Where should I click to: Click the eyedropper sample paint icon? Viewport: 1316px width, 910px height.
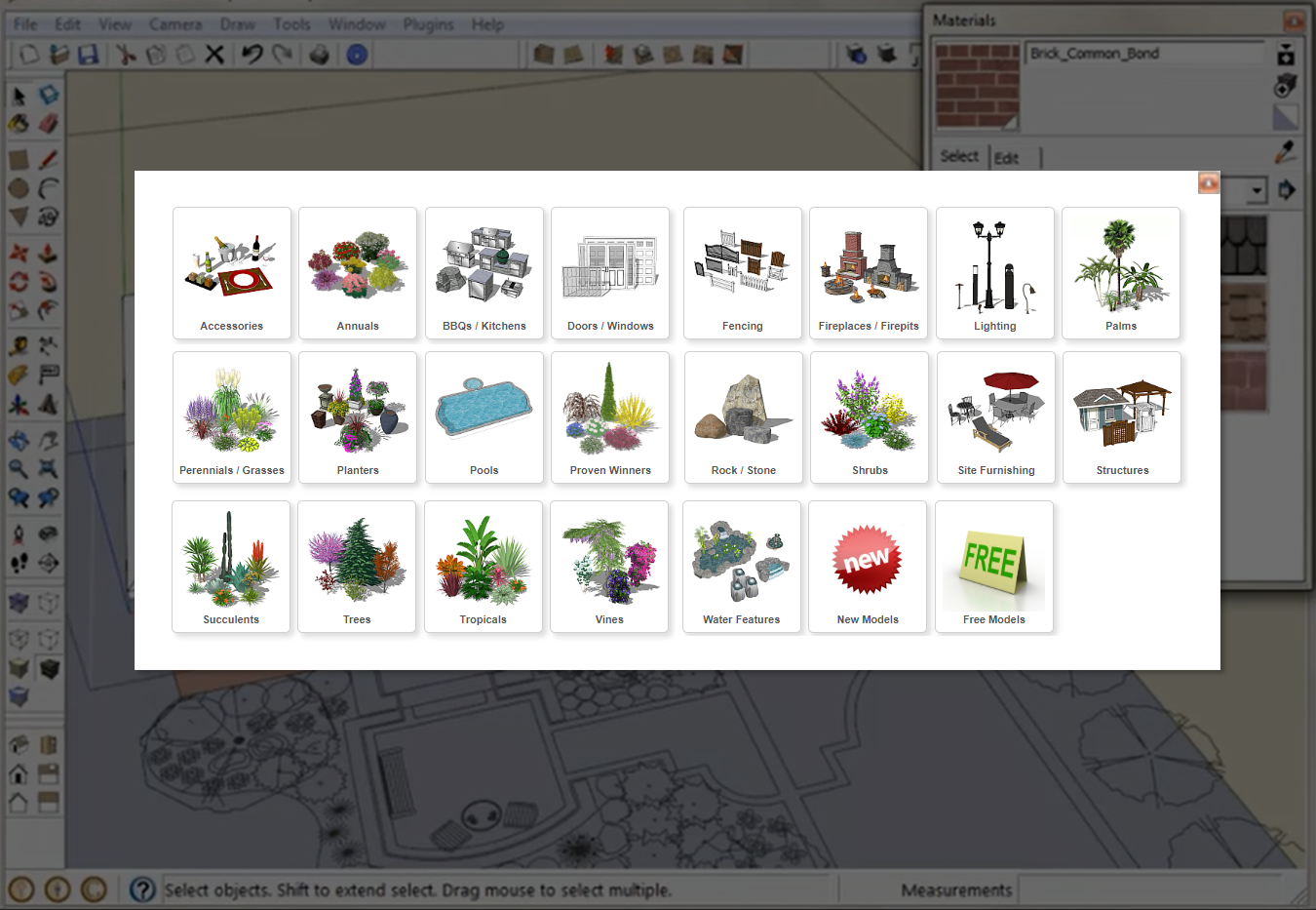click(x=1286, y=151)
